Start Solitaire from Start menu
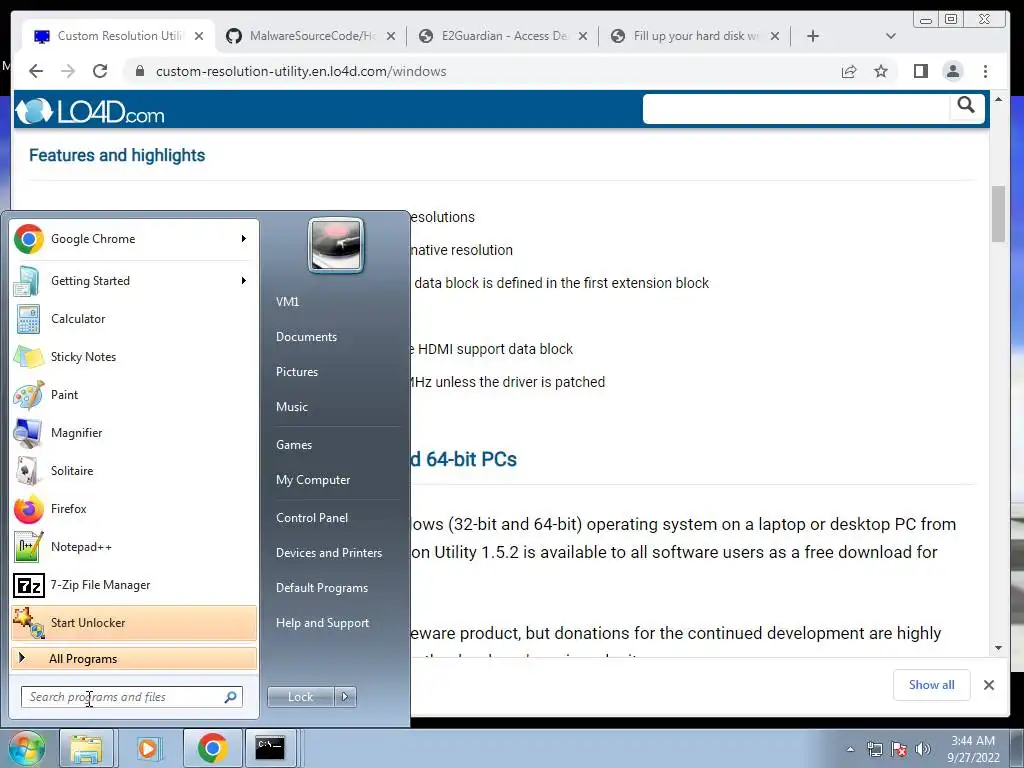This screenshot has width=1024, height=768. click(x=134, y=470)
